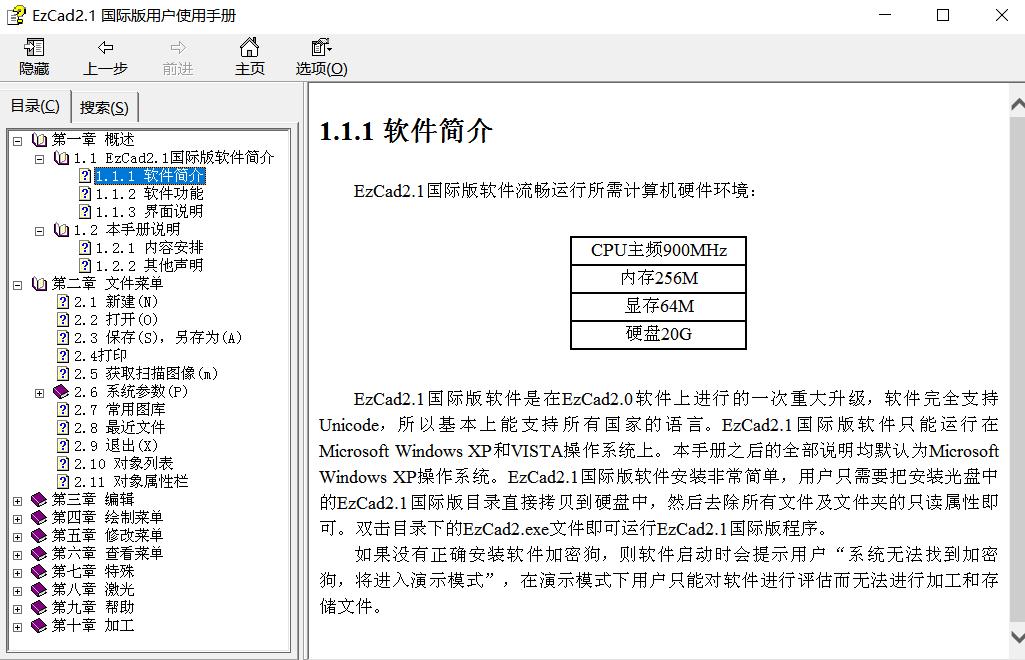
Task: Open topic 2.11 对象属性栏
Action: click(x=131, y=482)
